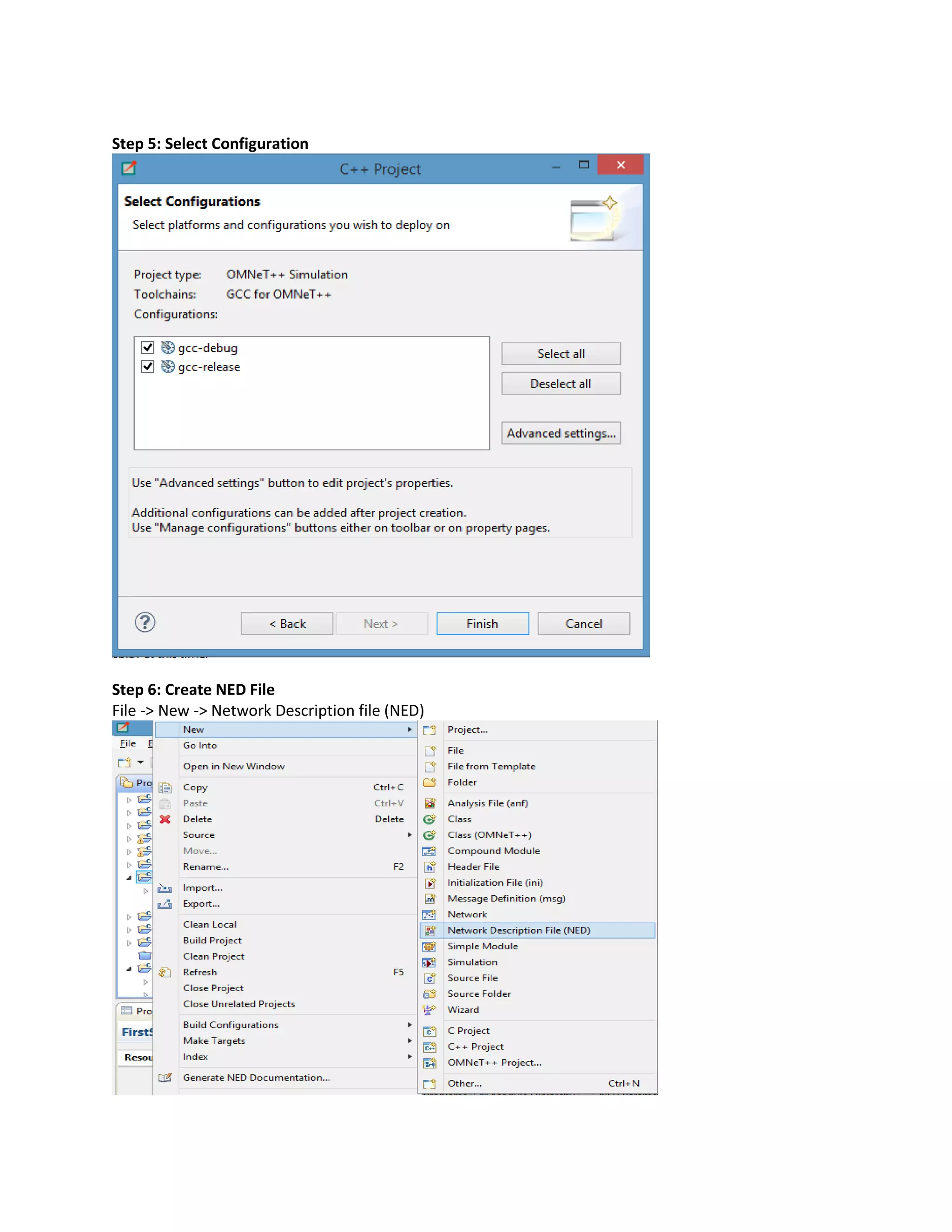Toggle the gcc-release configuration checkbox
The width and height of the screenshot is (952, 1232).
148,367
